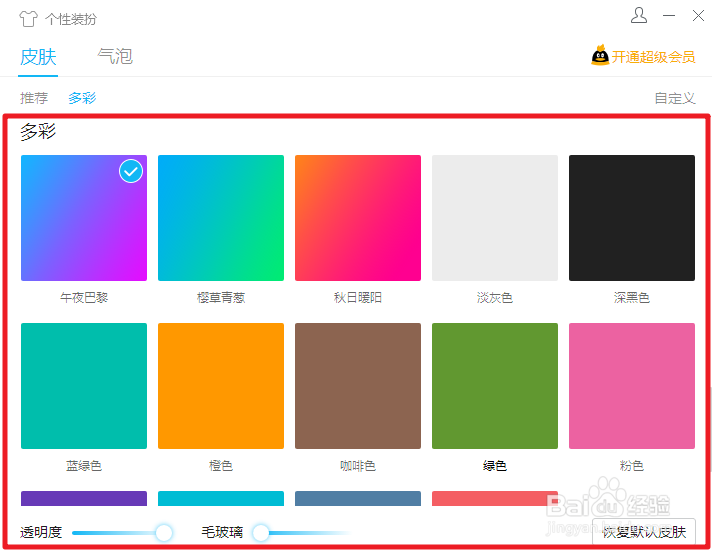
Task: Click the 樱草青葱 label text
Action: (221, 298)
